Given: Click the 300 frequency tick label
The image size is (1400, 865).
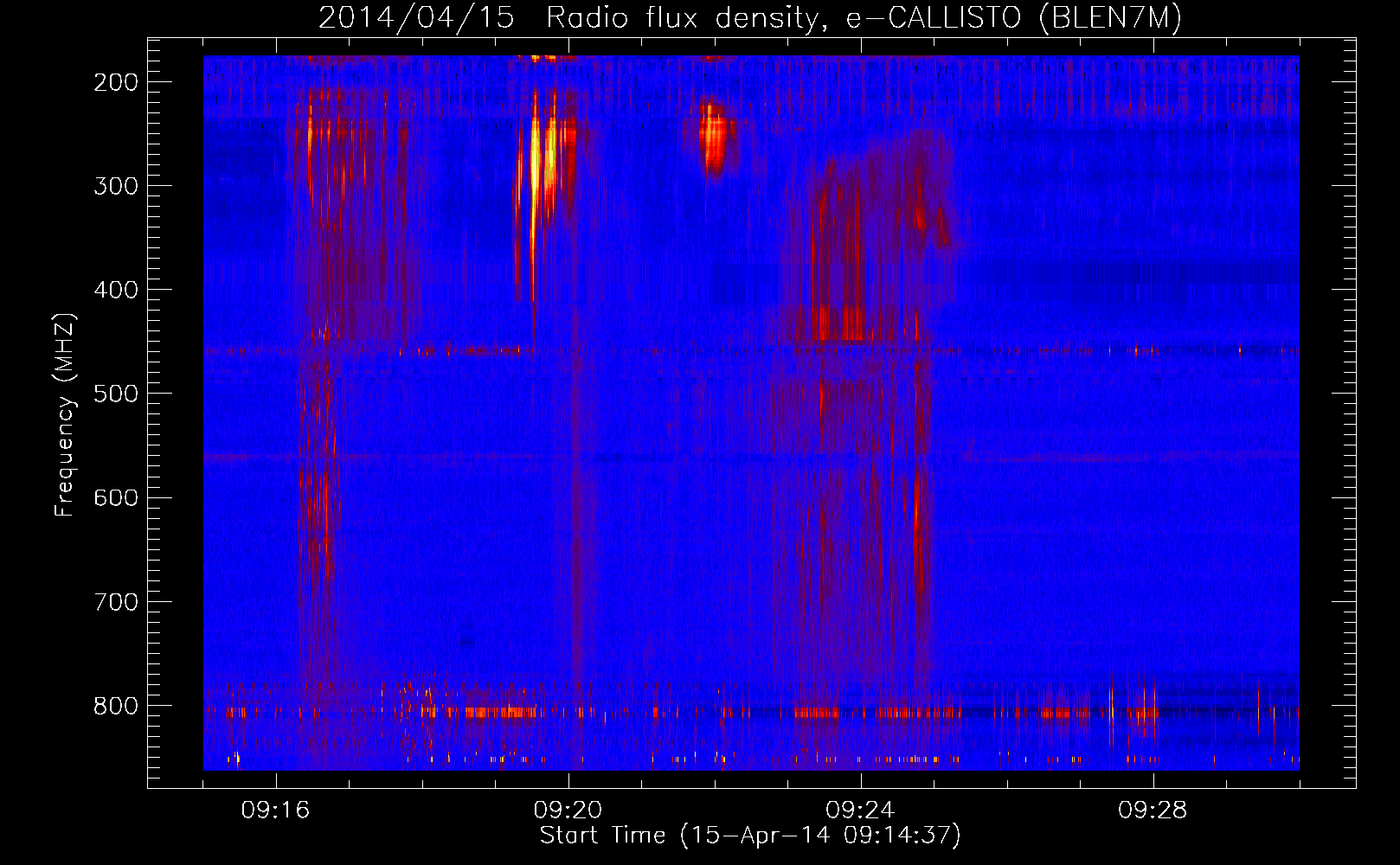Looking at the screenshot, I should (116, 186).
